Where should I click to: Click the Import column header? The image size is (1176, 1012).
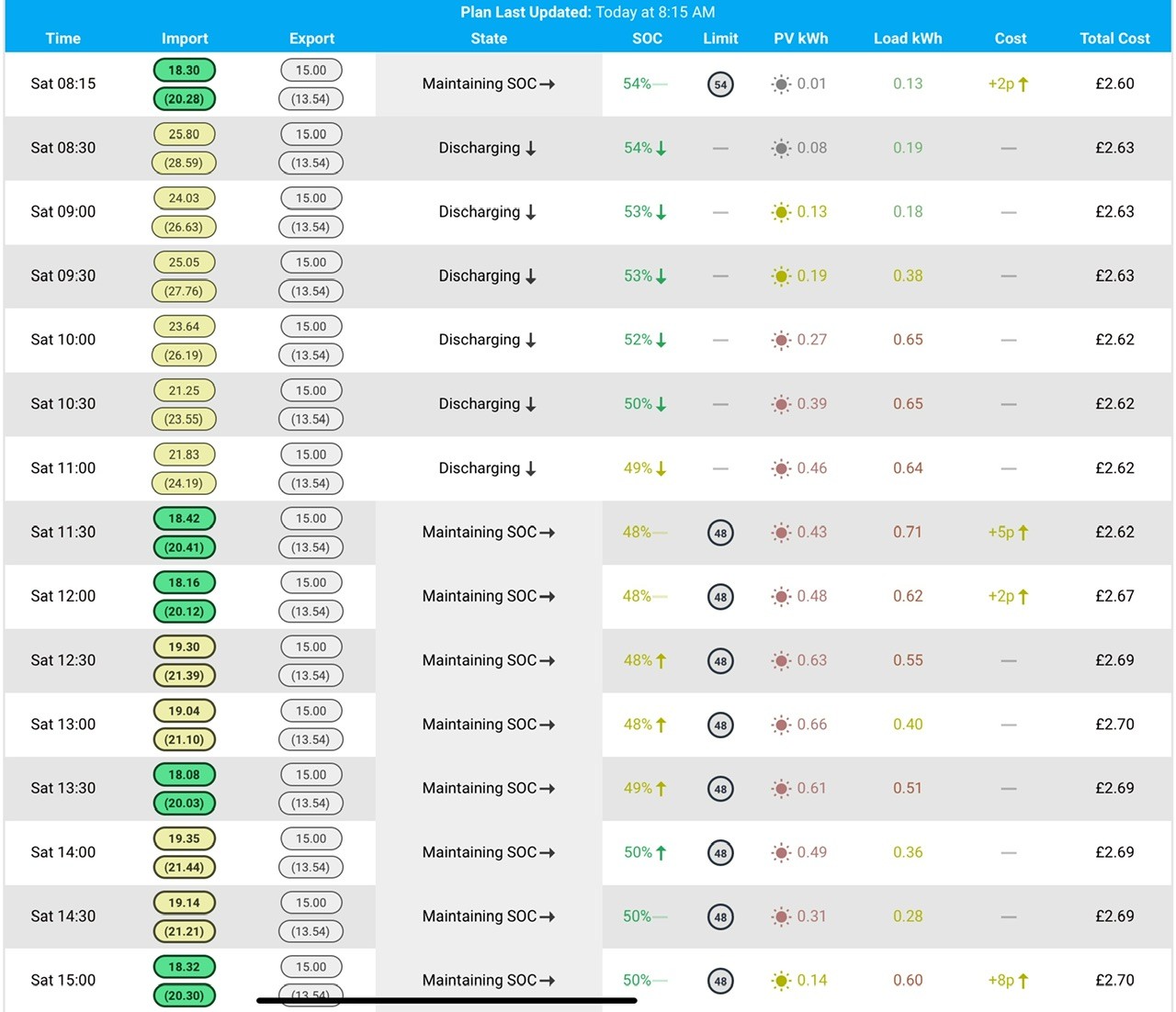click(185, 39)
